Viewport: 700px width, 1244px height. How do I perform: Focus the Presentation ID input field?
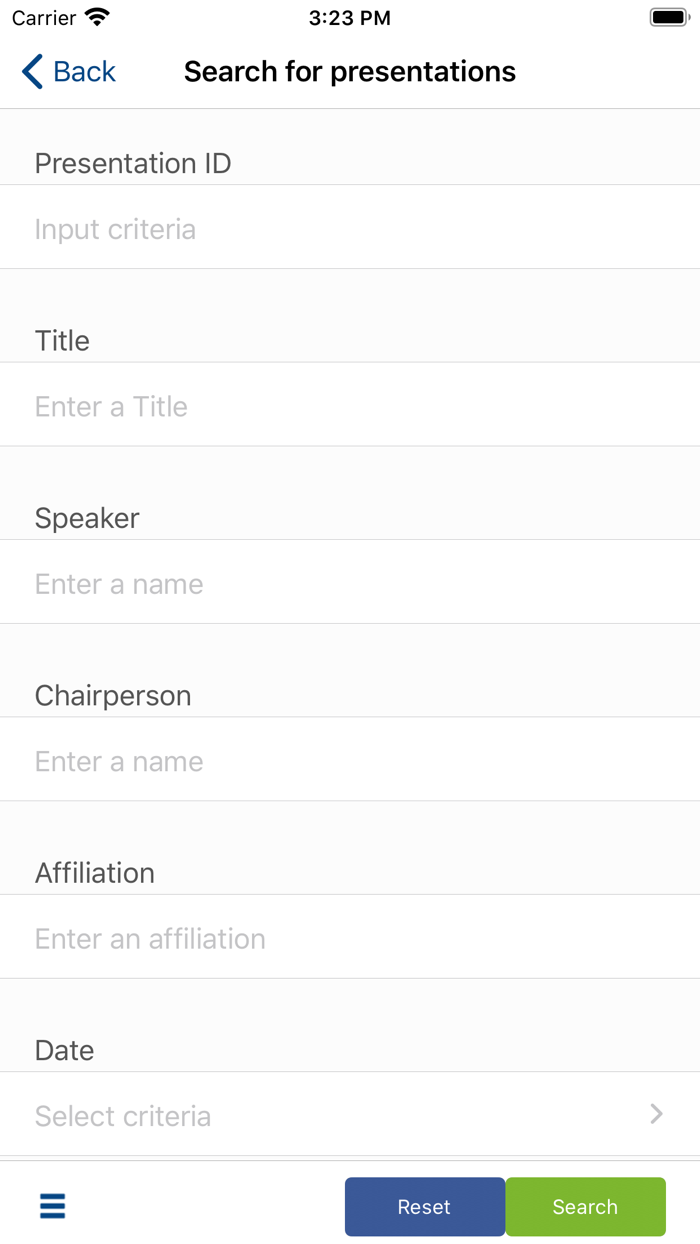(x=350, y=229)
